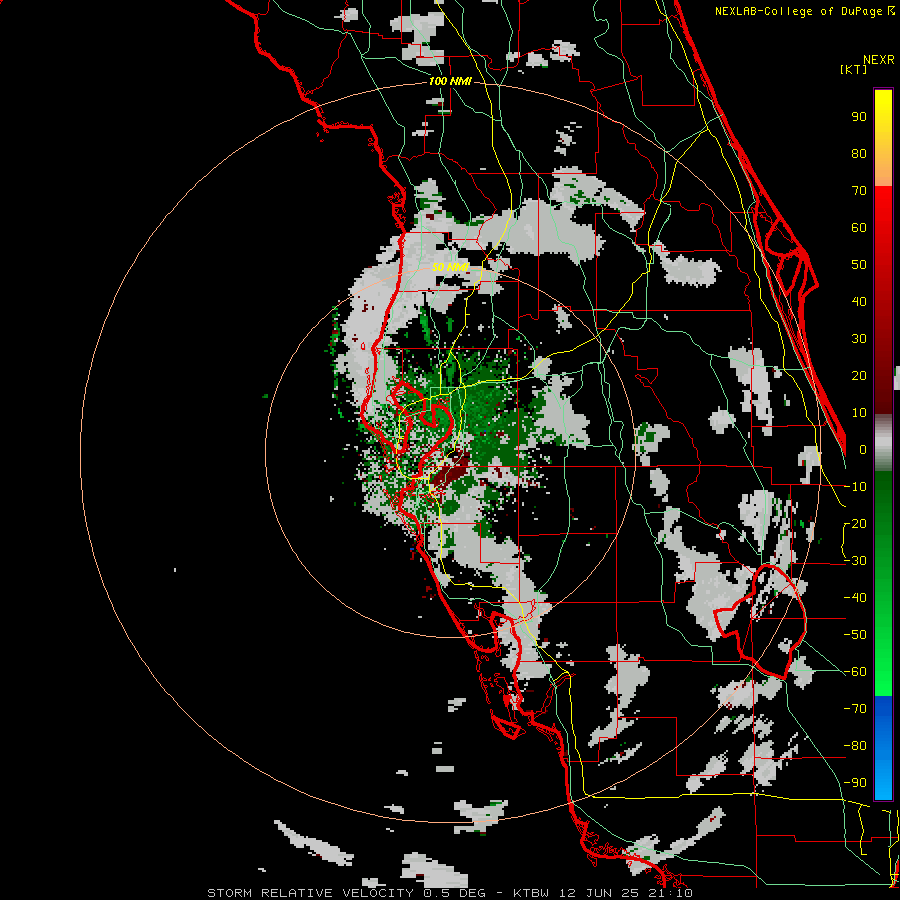Click the 30 value on velocity scale
Viewport: 900px width, 900px height.
[859, 339]
